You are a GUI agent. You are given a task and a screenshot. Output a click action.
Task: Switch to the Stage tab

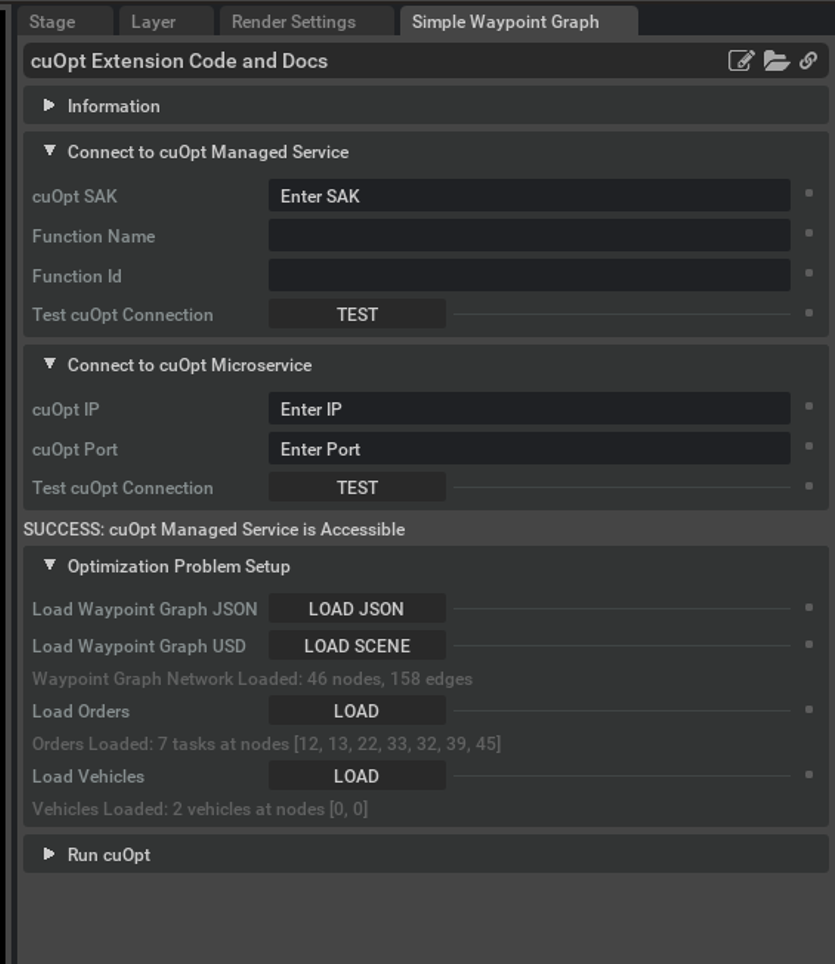52,21
